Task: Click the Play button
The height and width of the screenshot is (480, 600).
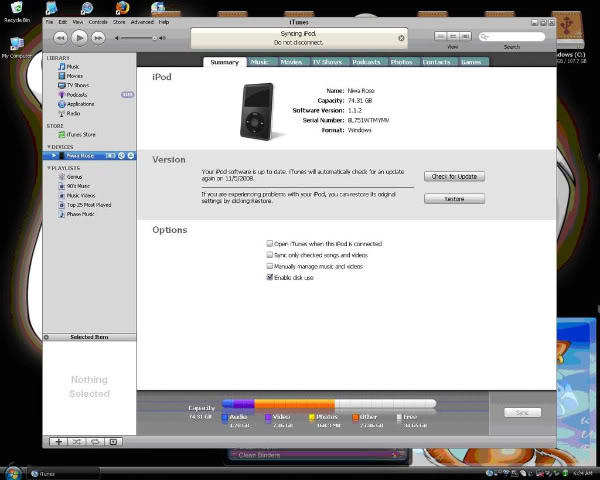Action: click(x=79, y=38)
